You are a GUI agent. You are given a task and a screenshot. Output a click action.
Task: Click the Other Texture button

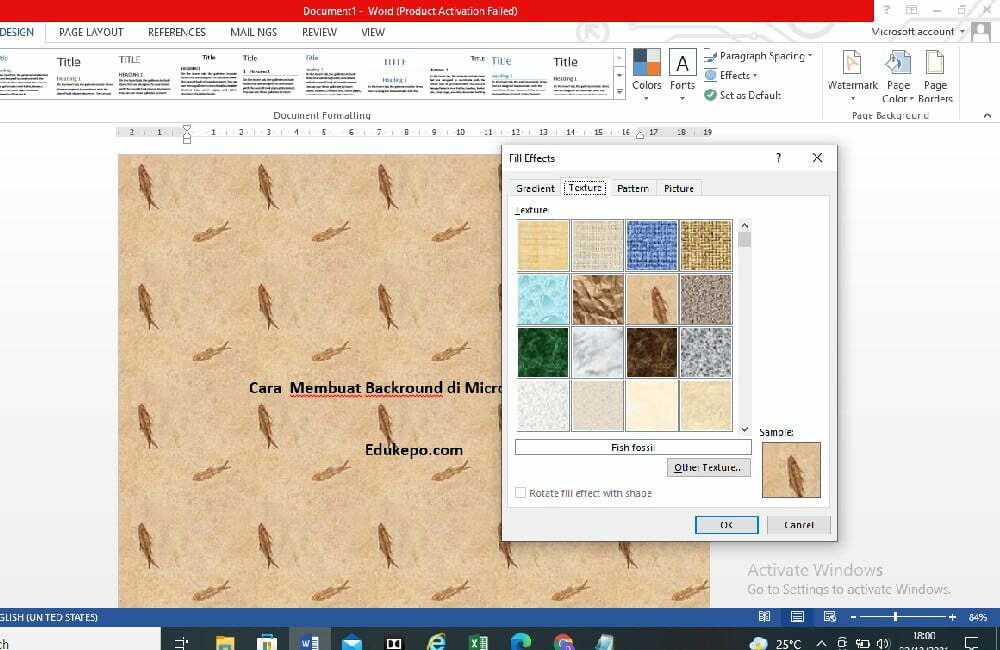click(708, 467)
